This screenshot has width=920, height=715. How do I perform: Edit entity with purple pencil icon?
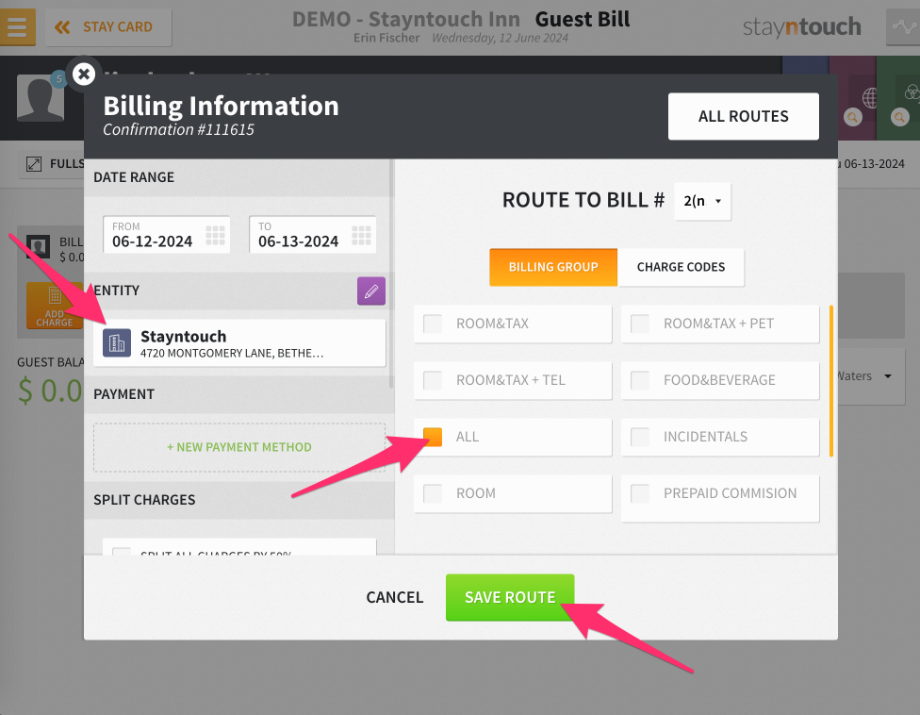pyautogui.click(x=371, y=291)
